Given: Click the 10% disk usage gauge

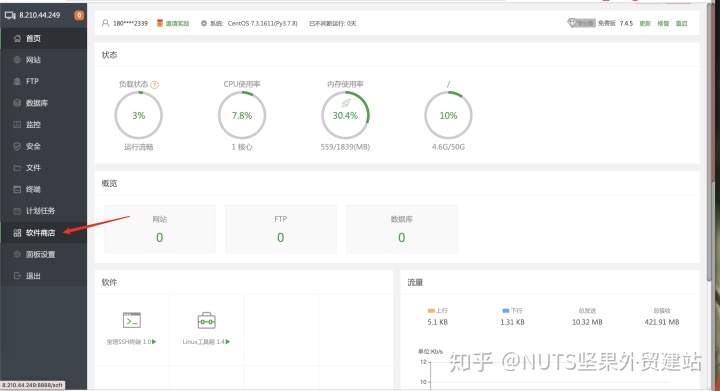Looking at the screenshot, I should point(448,115).
